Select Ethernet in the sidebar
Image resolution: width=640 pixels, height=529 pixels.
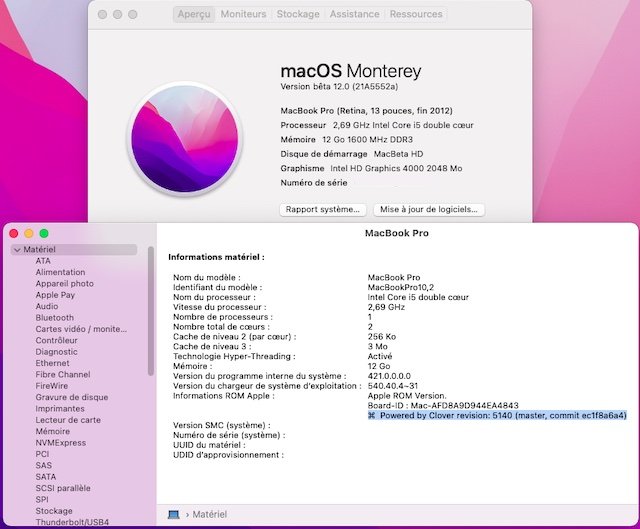[52, 363]
